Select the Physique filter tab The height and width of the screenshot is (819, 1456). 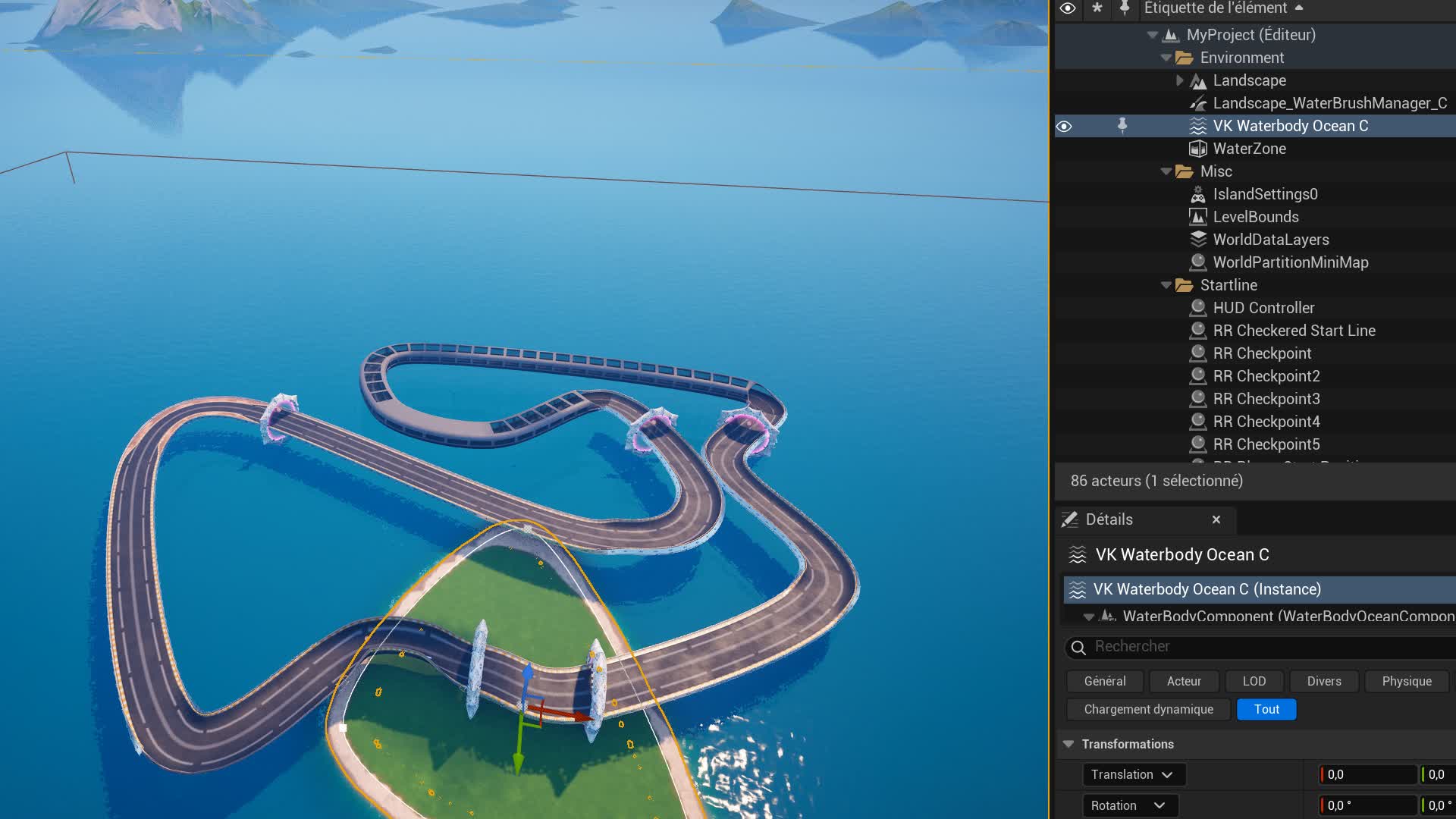pos(1406,681)
